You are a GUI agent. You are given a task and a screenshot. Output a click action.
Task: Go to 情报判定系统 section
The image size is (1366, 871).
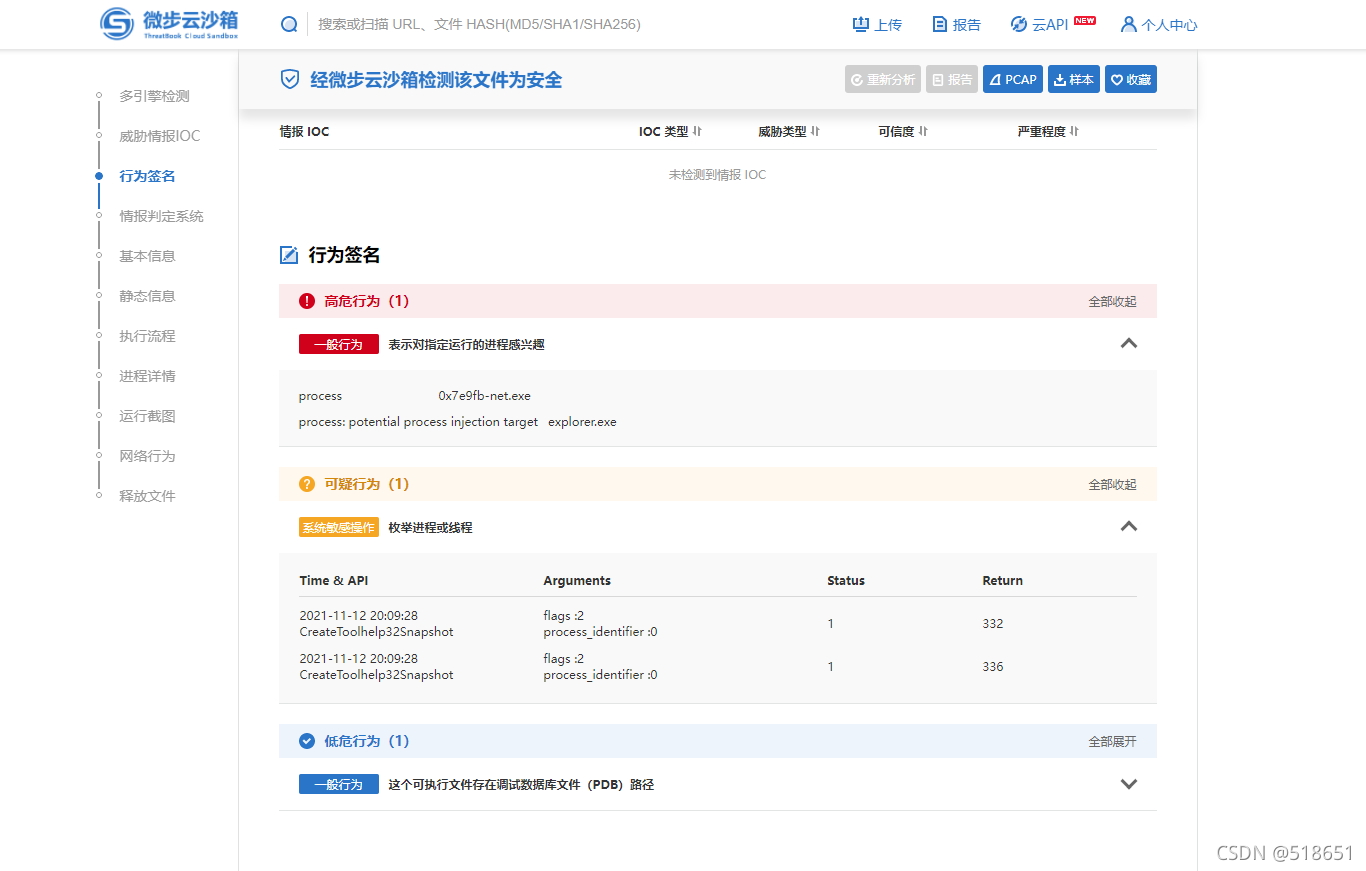[x=161, y=216]
